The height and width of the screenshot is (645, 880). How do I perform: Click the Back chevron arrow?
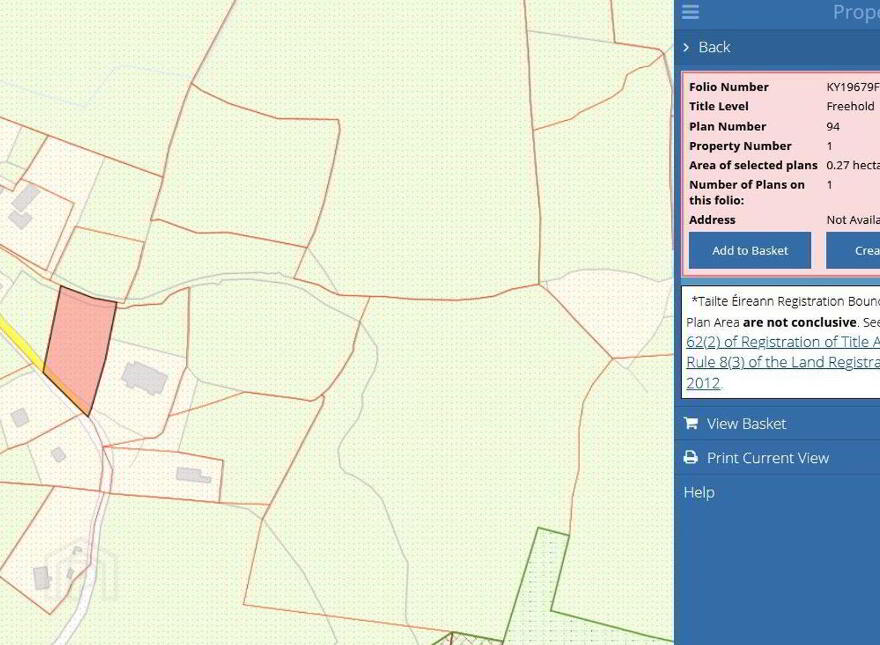tap(686, 48)
